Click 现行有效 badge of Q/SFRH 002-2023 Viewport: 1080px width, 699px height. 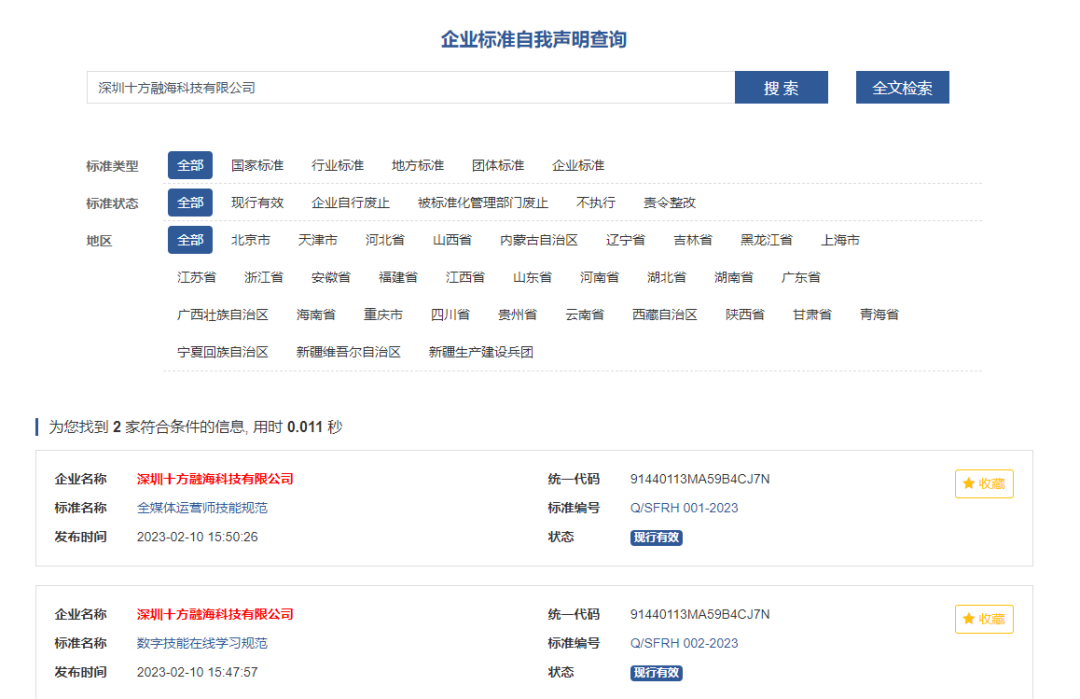tap(656, 673)
